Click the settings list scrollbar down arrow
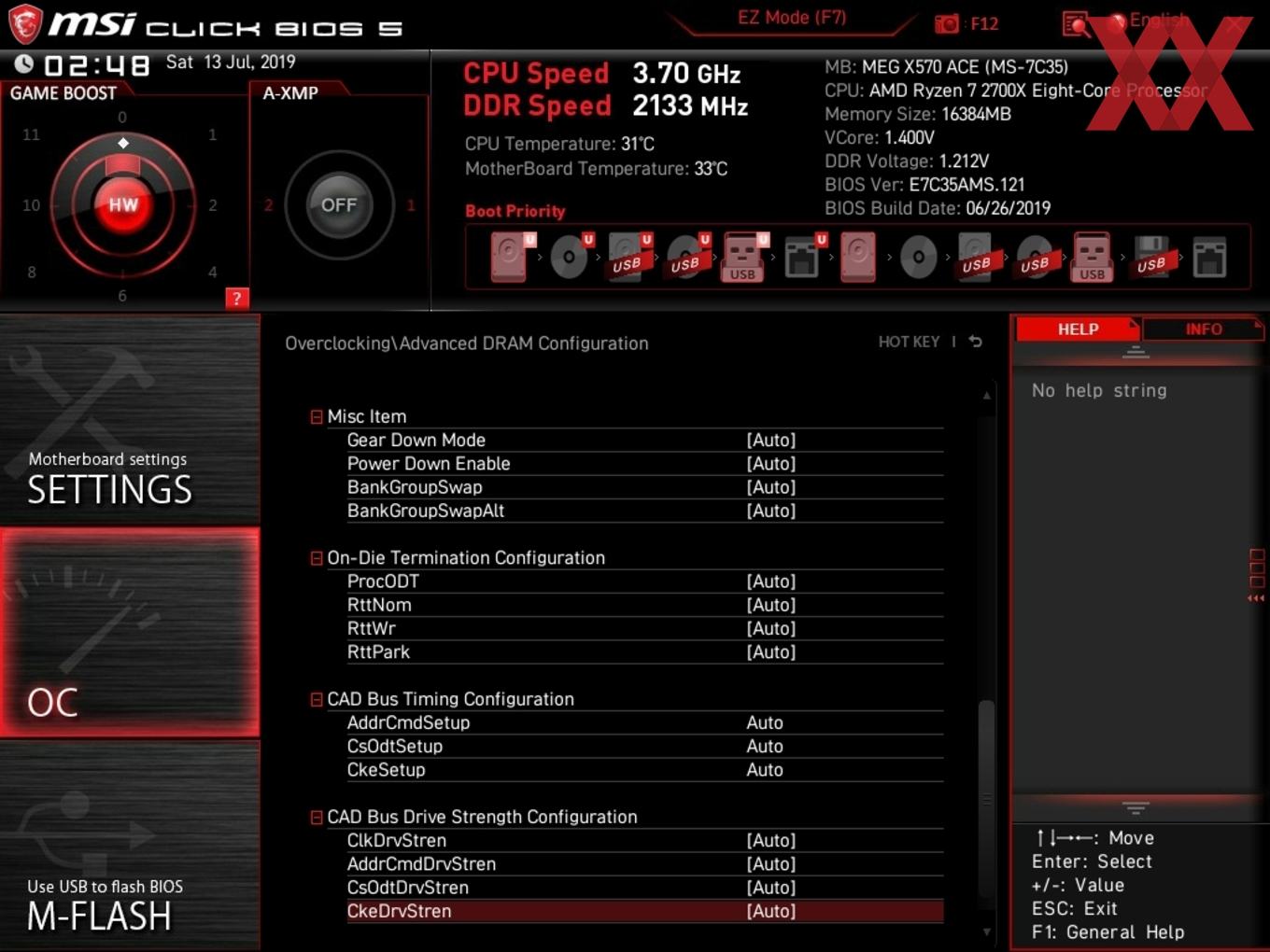The image size is (1270, 952). click(x=986, y=931)
